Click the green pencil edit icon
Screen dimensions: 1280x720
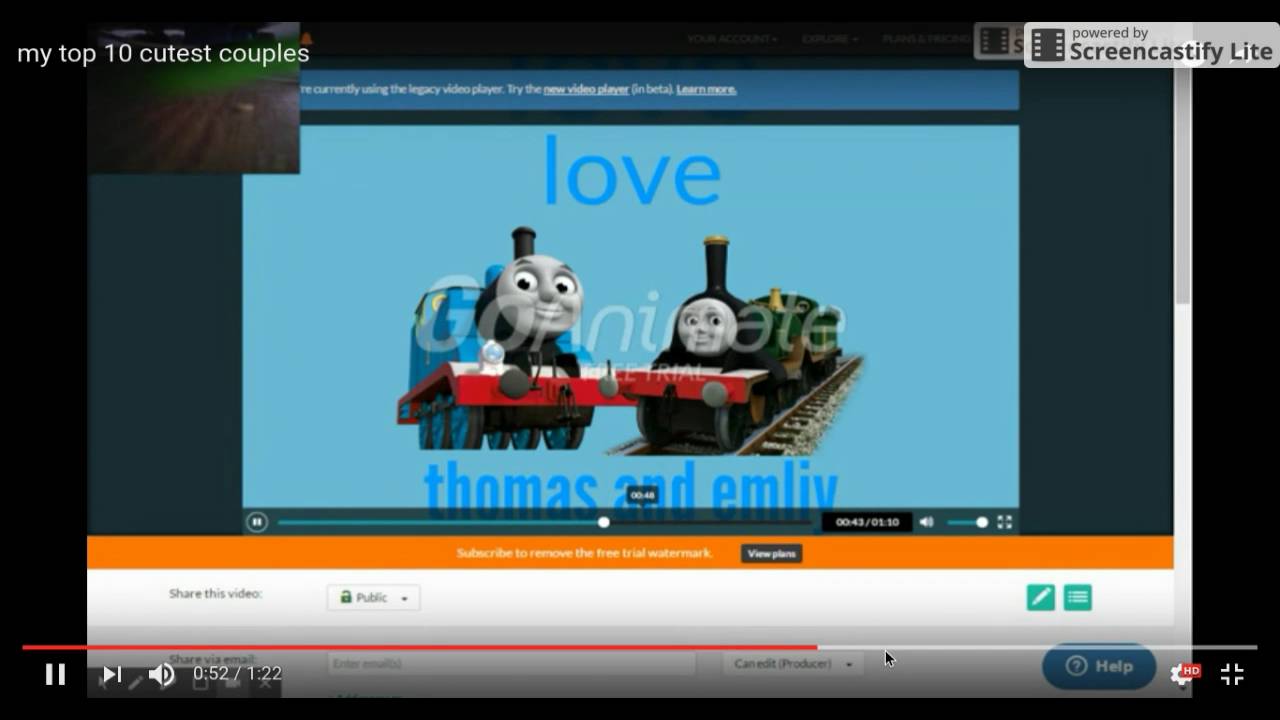[1040, 597]
